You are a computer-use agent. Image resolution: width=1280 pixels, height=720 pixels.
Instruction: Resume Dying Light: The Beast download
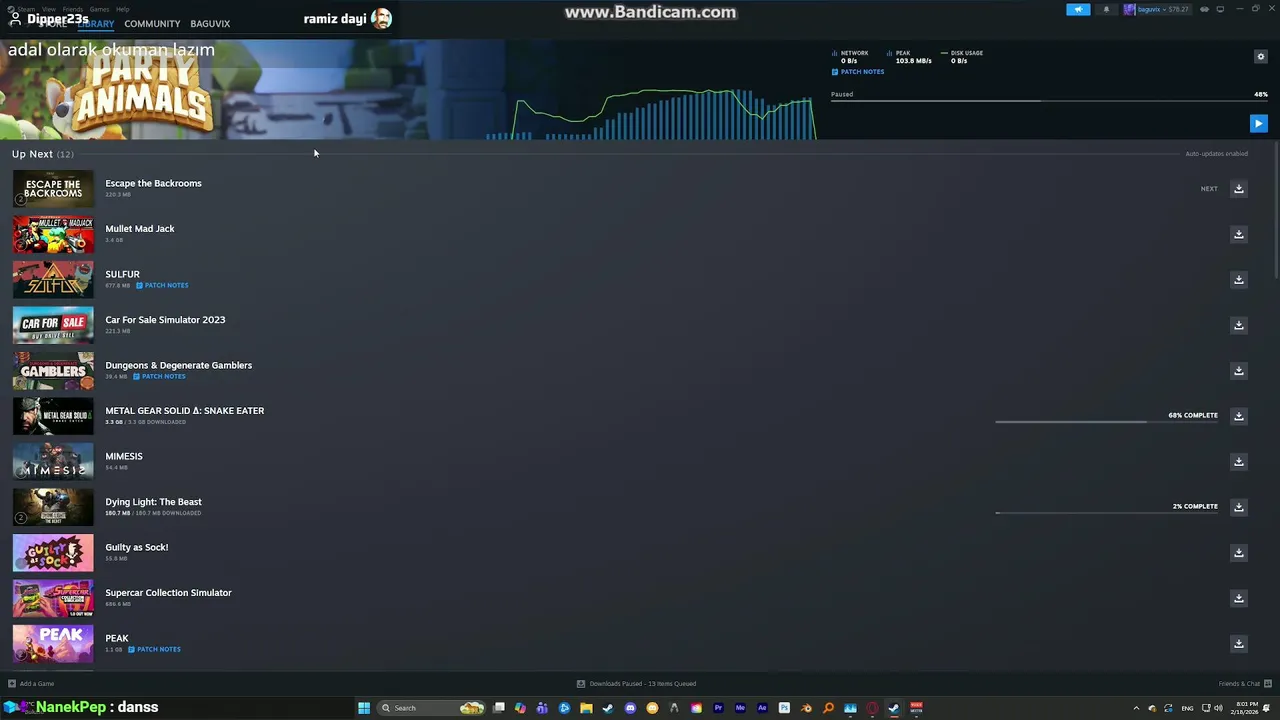click(x=1238, y=507)
